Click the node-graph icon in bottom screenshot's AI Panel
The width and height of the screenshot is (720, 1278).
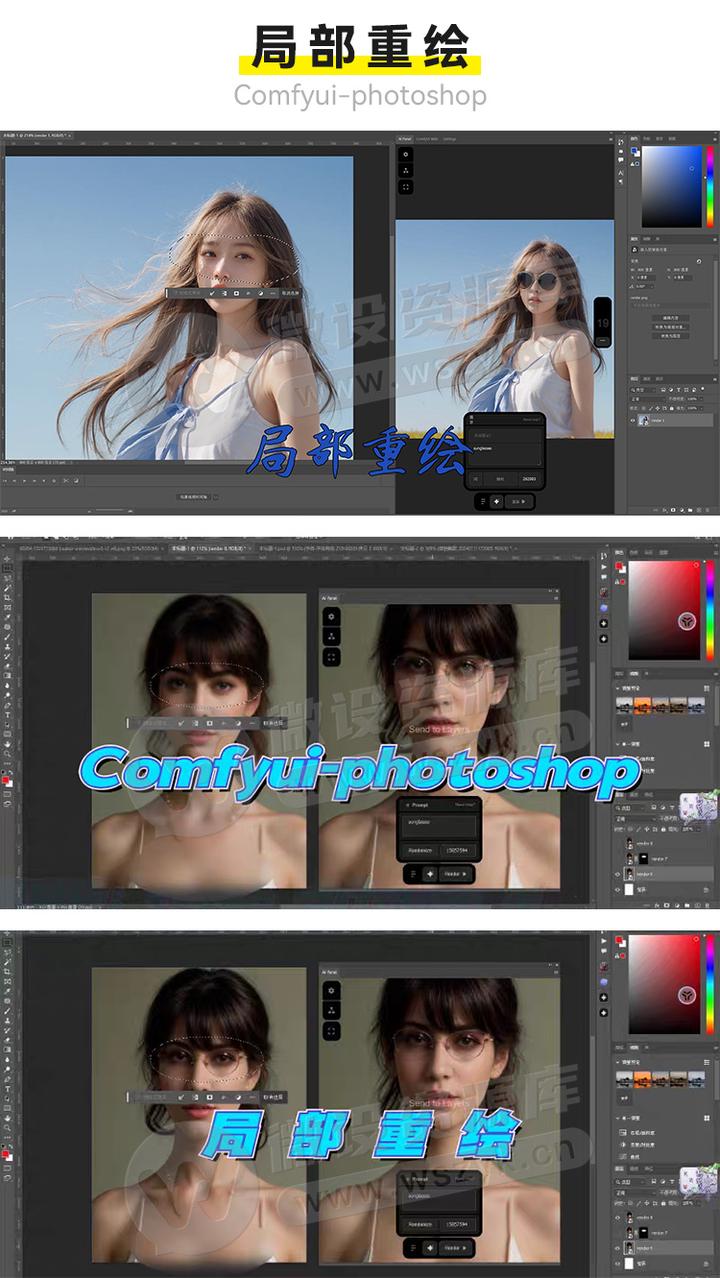331,1011
